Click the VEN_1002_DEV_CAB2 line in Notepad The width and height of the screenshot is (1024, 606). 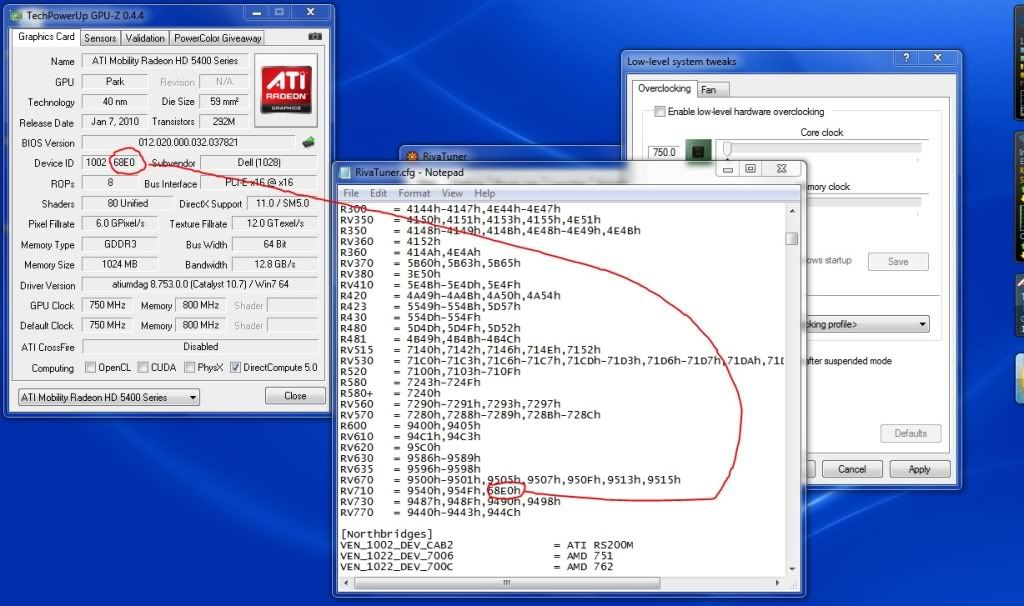[487, 545]
